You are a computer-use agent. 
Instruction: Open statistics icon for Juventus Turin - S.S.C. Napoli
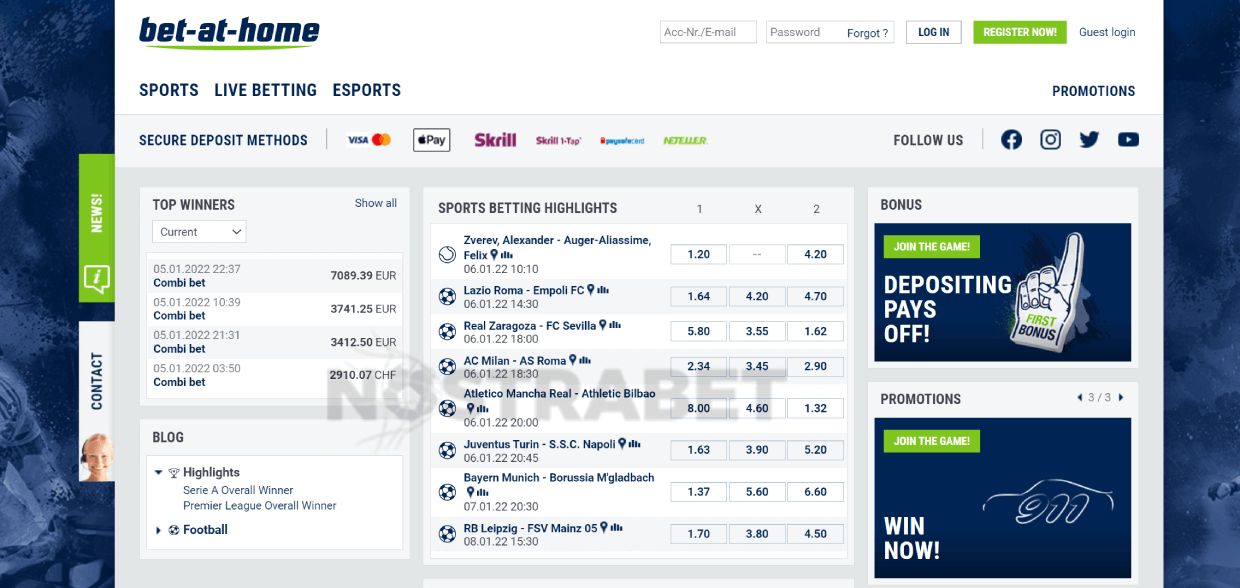coord(635,444)
